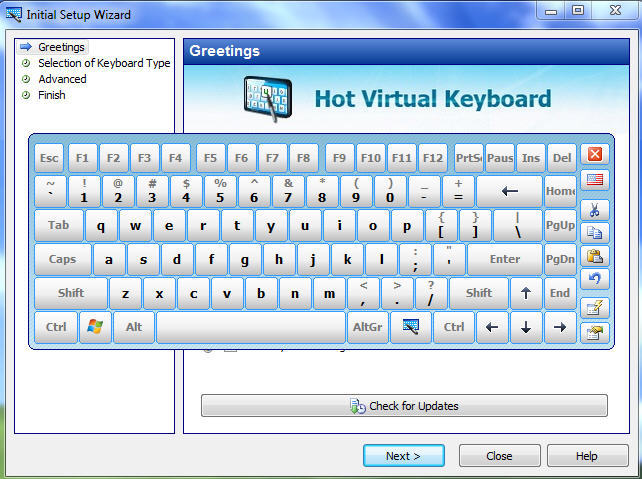Switch language via the US flag icon
The image size is (642, 479).
coord(595,180)
